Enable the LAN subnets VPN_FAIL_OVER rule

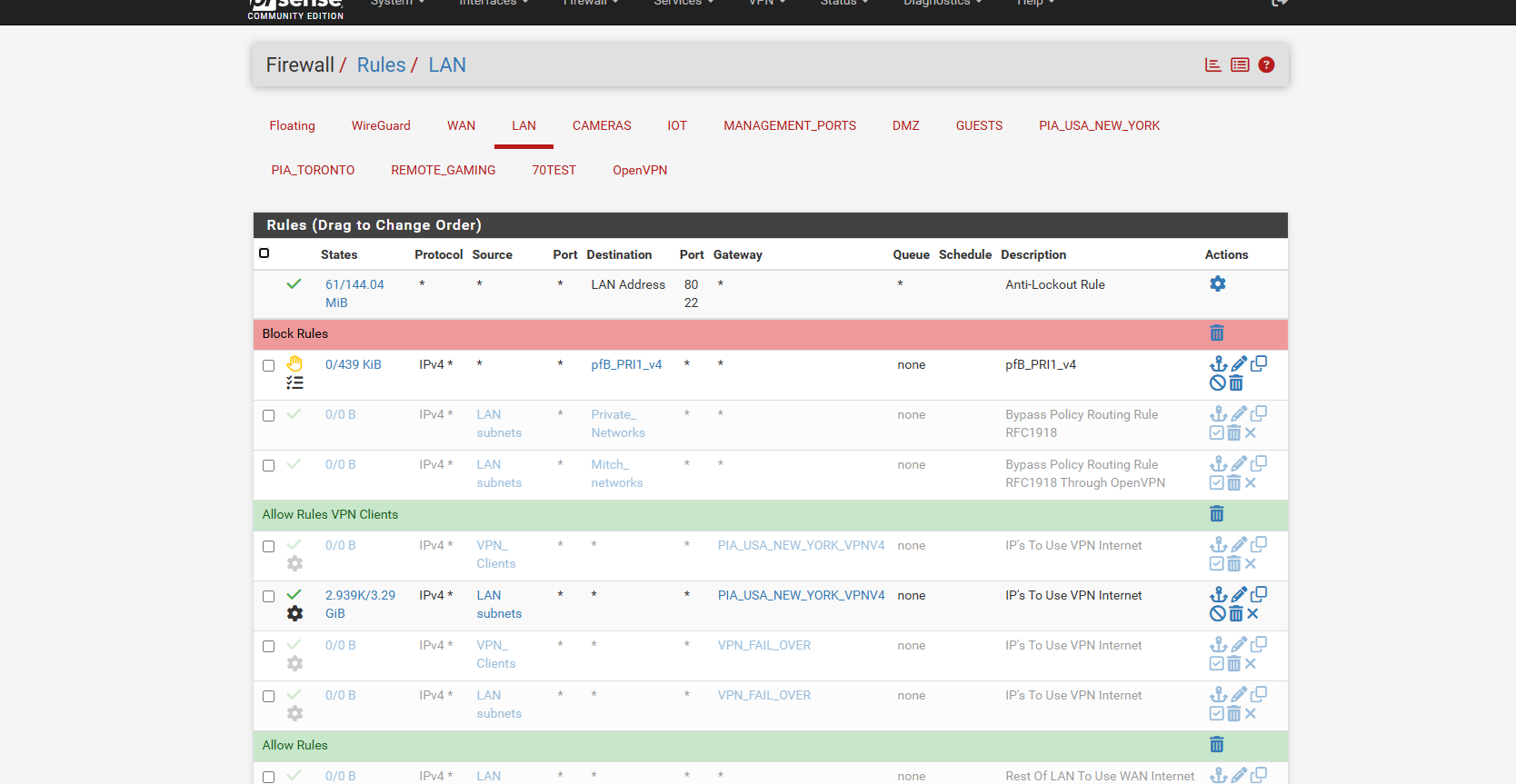click(x=1217, y=714)
